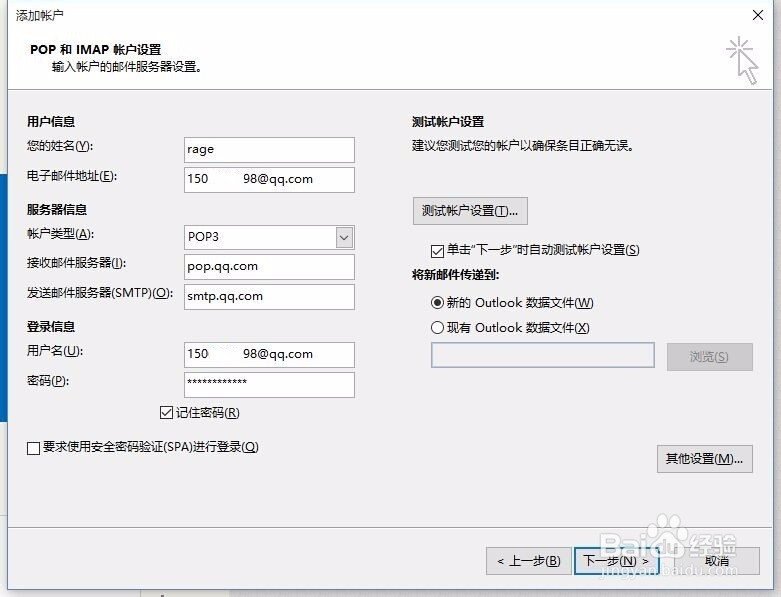Toggle the 记住密码 checkbox
781x597 pixels.
tap(166, 413)
